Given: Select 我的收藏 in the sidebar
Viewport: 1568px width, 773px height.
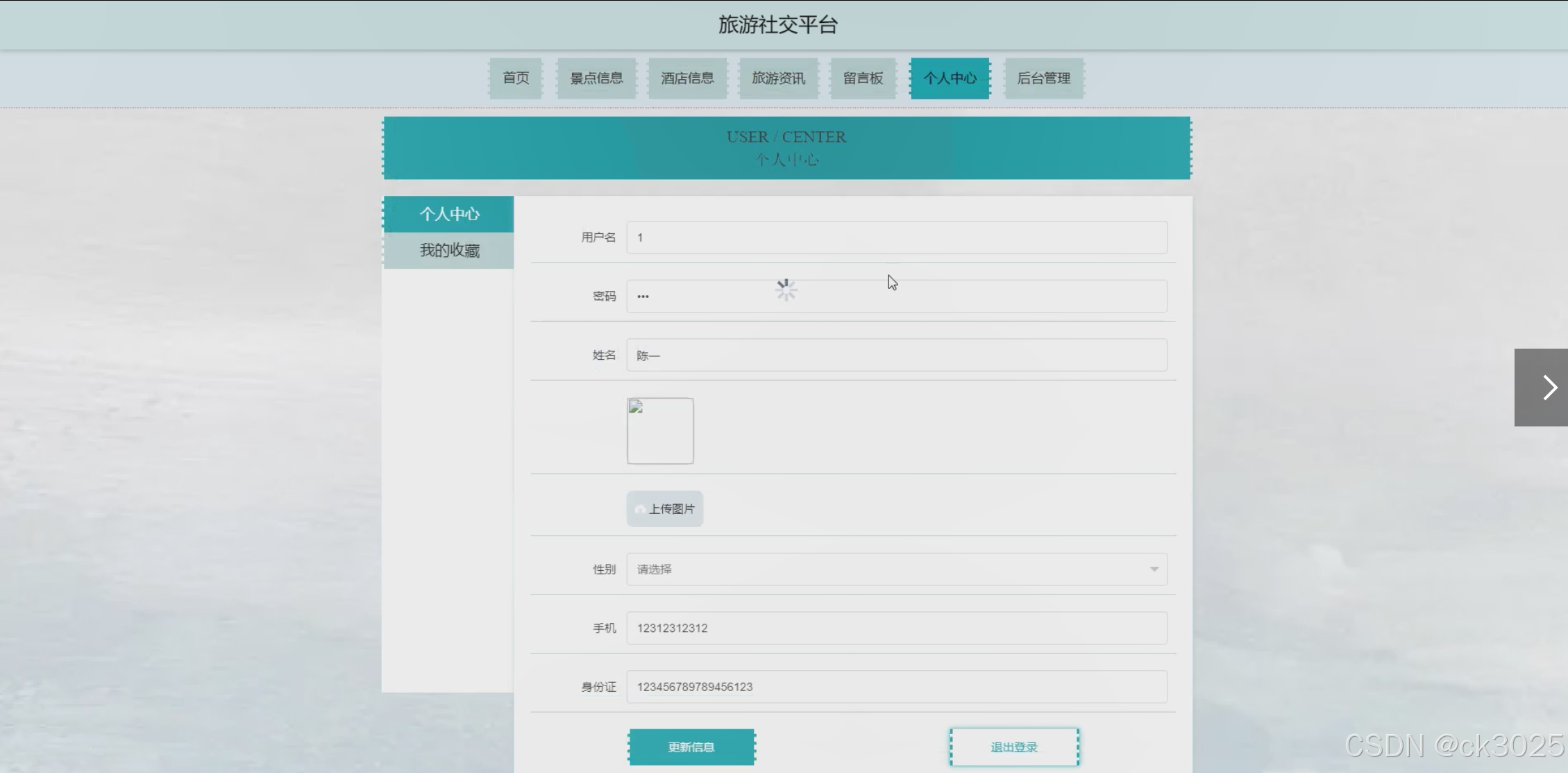Looking at the screenshot, I should (449, 251).
